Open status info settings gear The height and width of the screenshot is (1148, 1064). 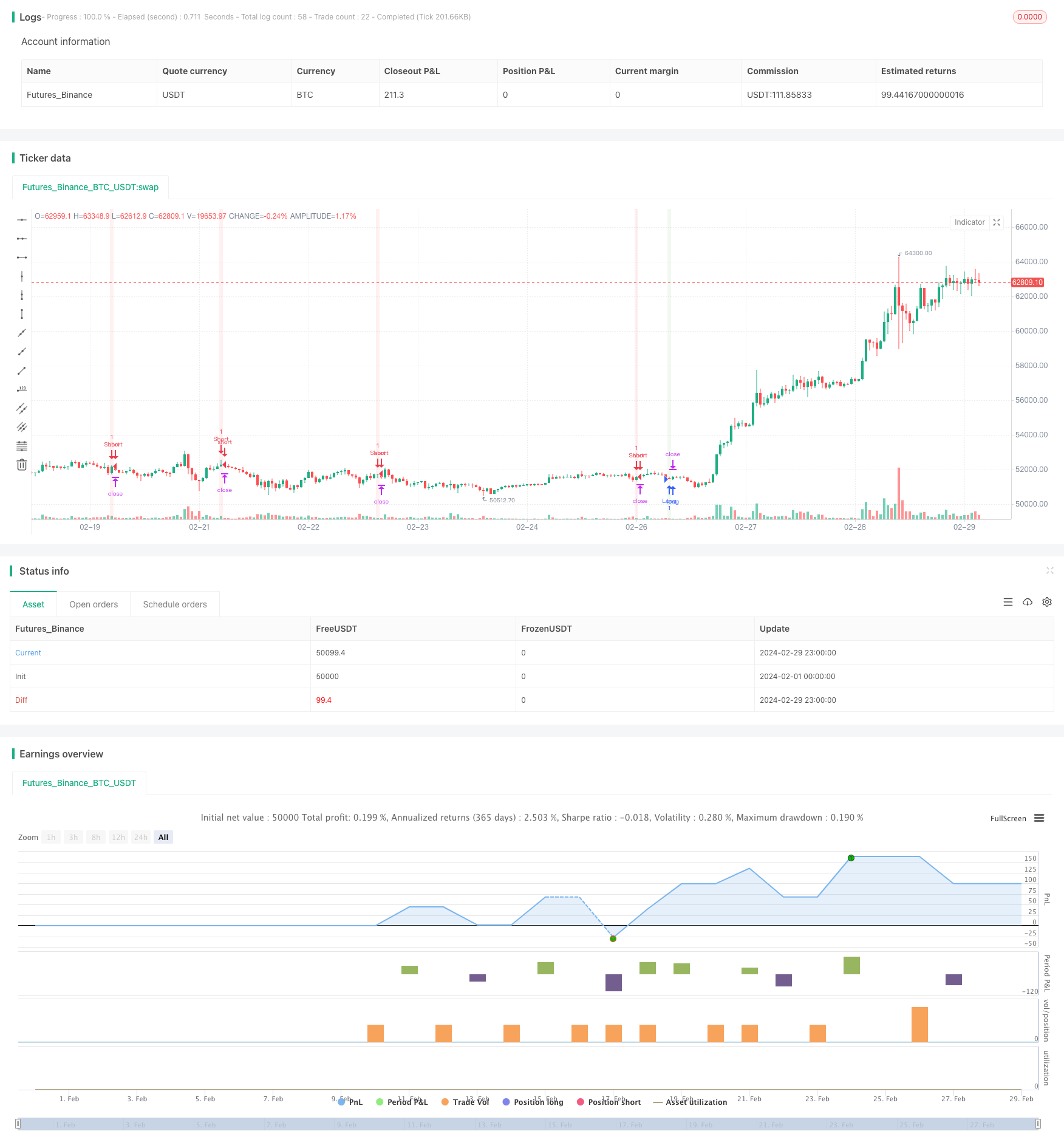tap(1047, 602)
